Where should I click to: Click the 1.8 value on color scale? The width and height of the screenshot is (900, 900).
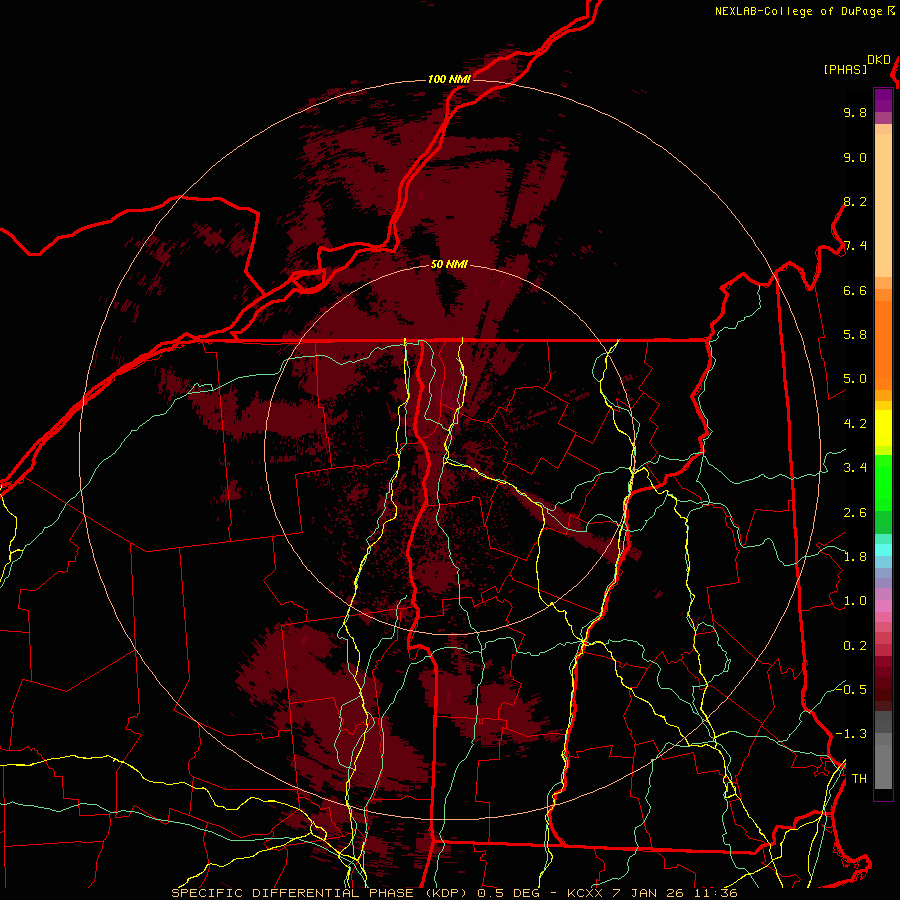click(855, 557)
